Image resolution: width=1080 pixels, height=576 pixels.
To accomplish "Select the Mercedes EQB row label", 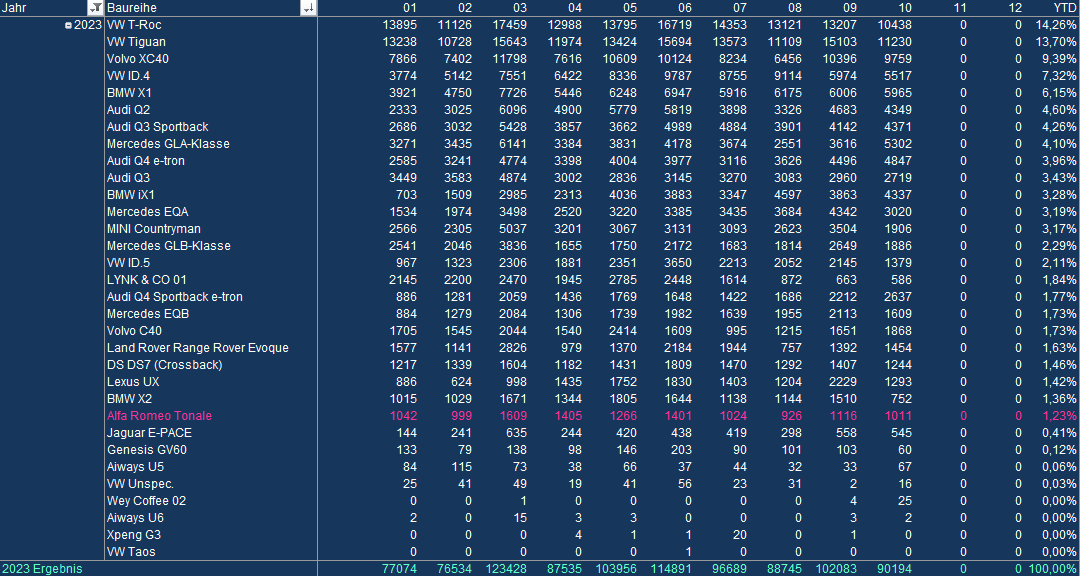I will click(x=148, y=313).
